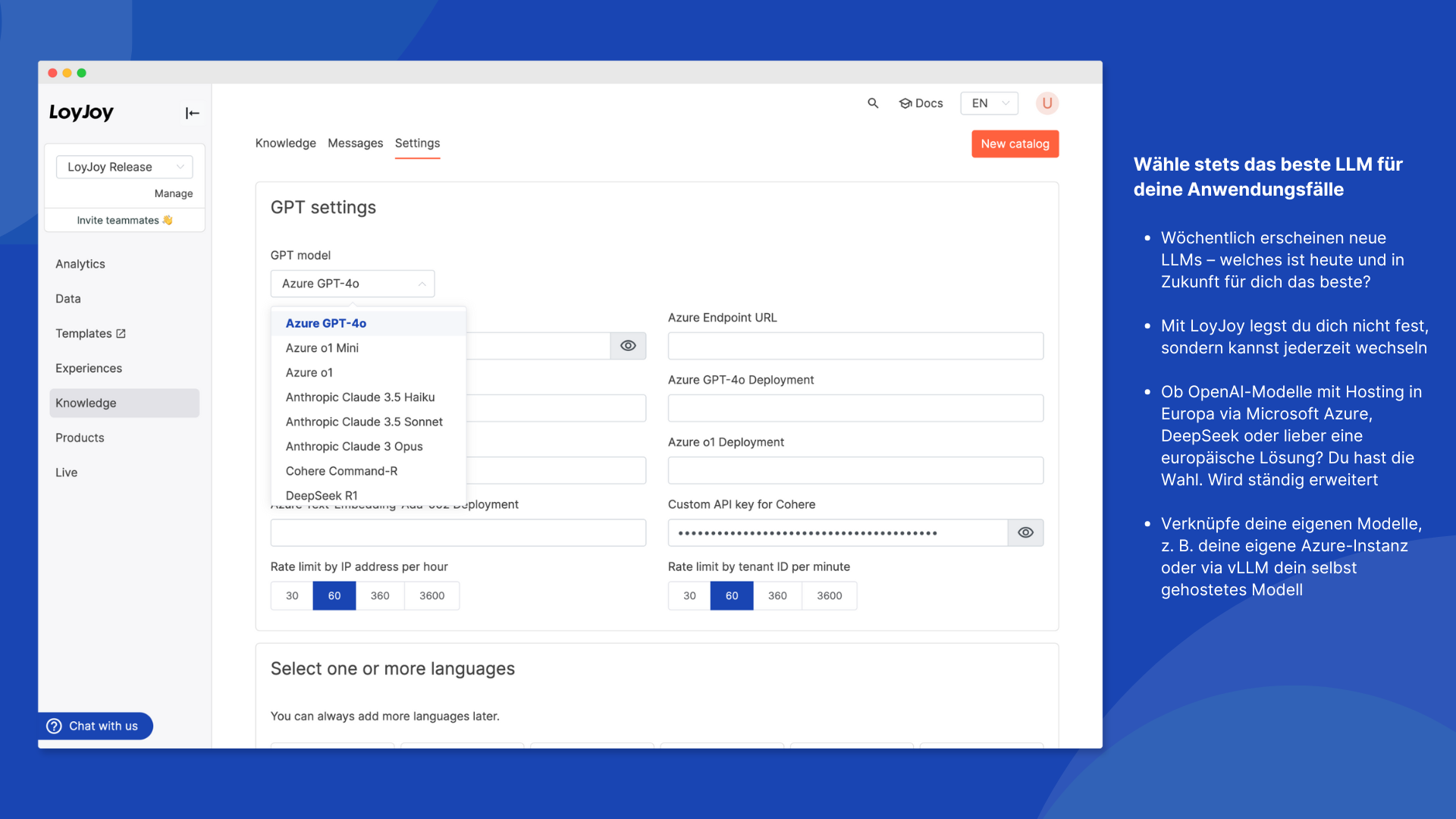Click the Azure Endpoint URL input field
The image size is (1456, 819).
[855, 346]
